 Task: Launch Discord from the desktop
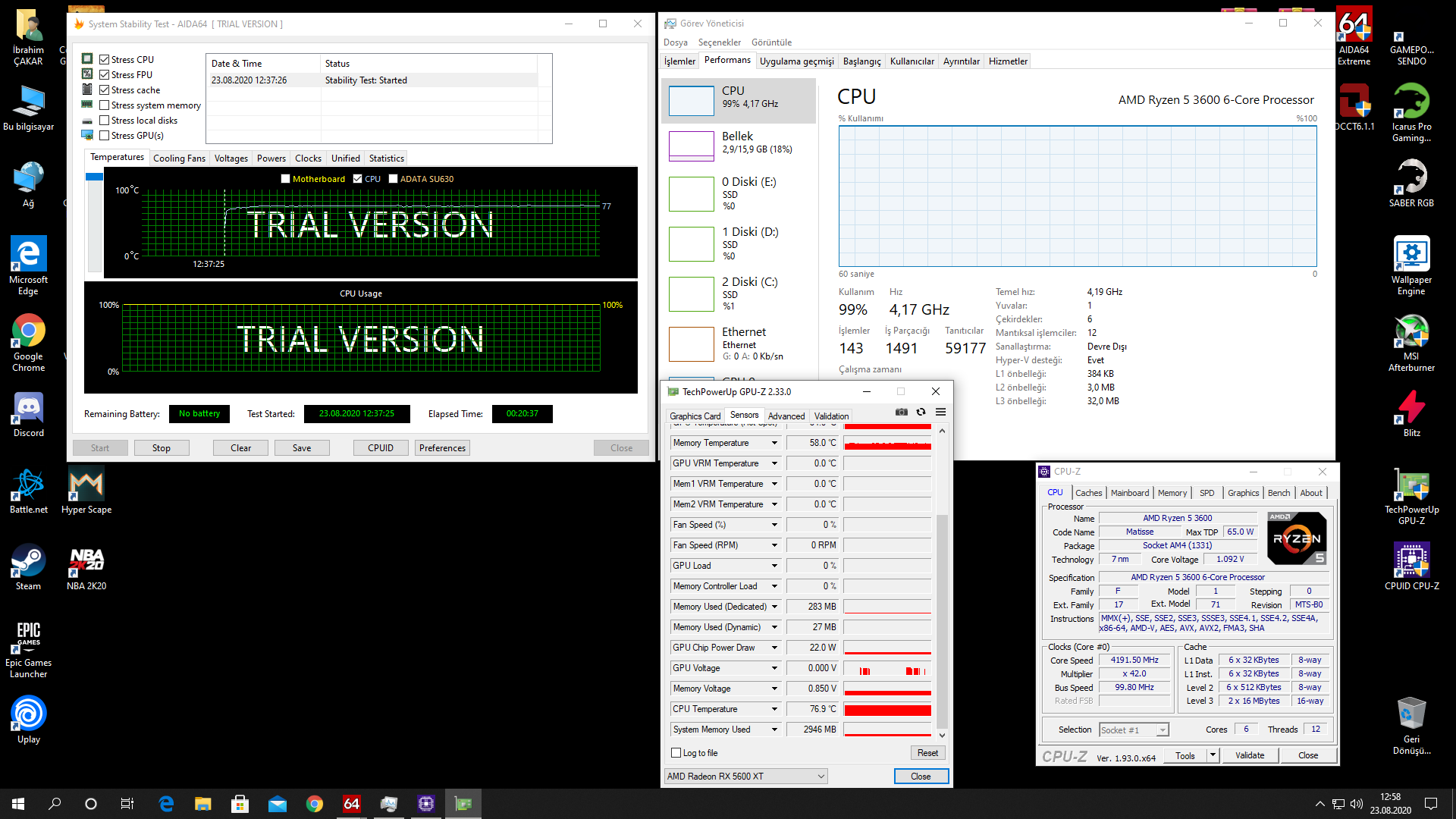(x=29, y=415)
